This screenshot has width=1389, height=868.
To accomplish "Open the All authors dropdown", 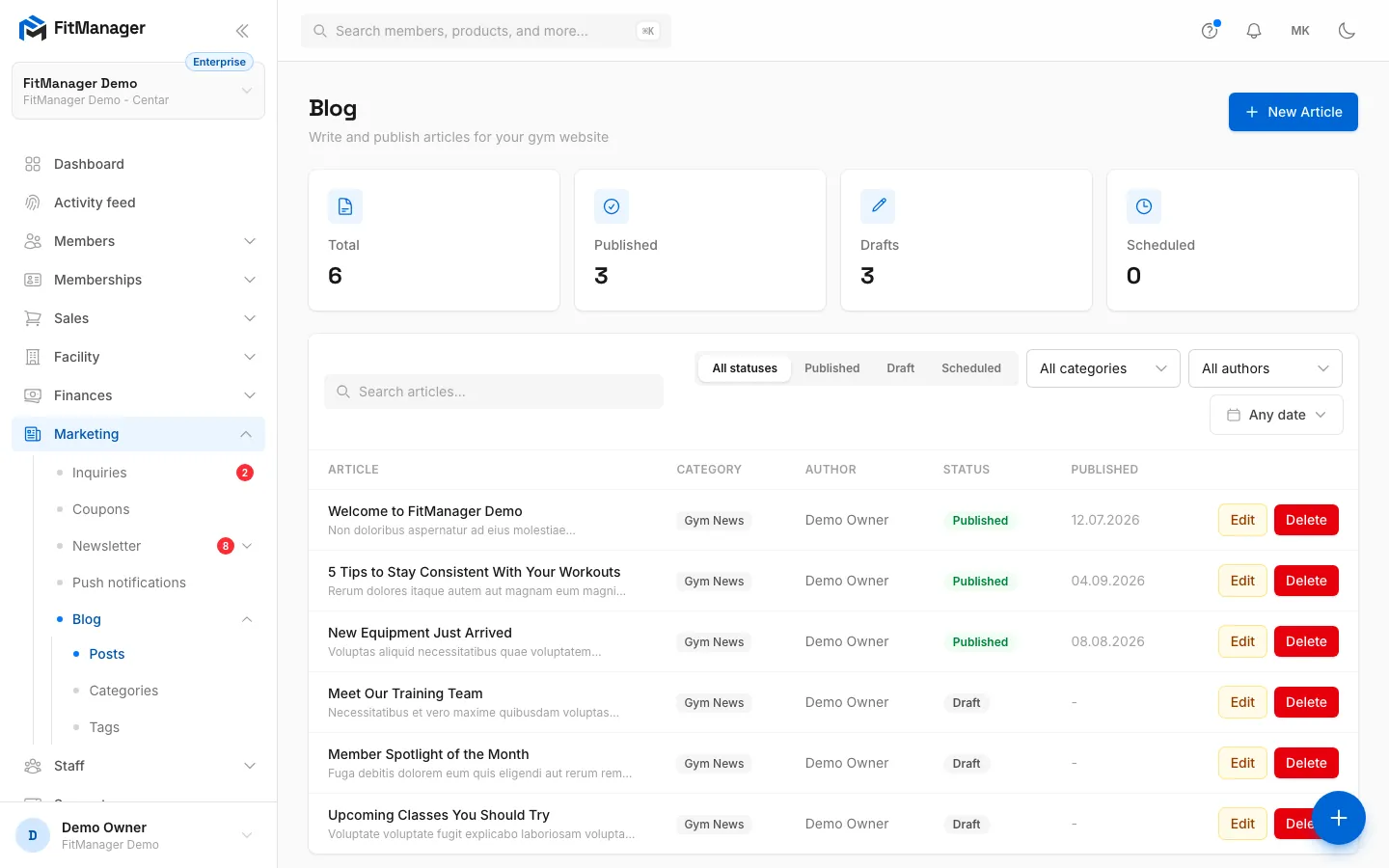I will 1266,368.
